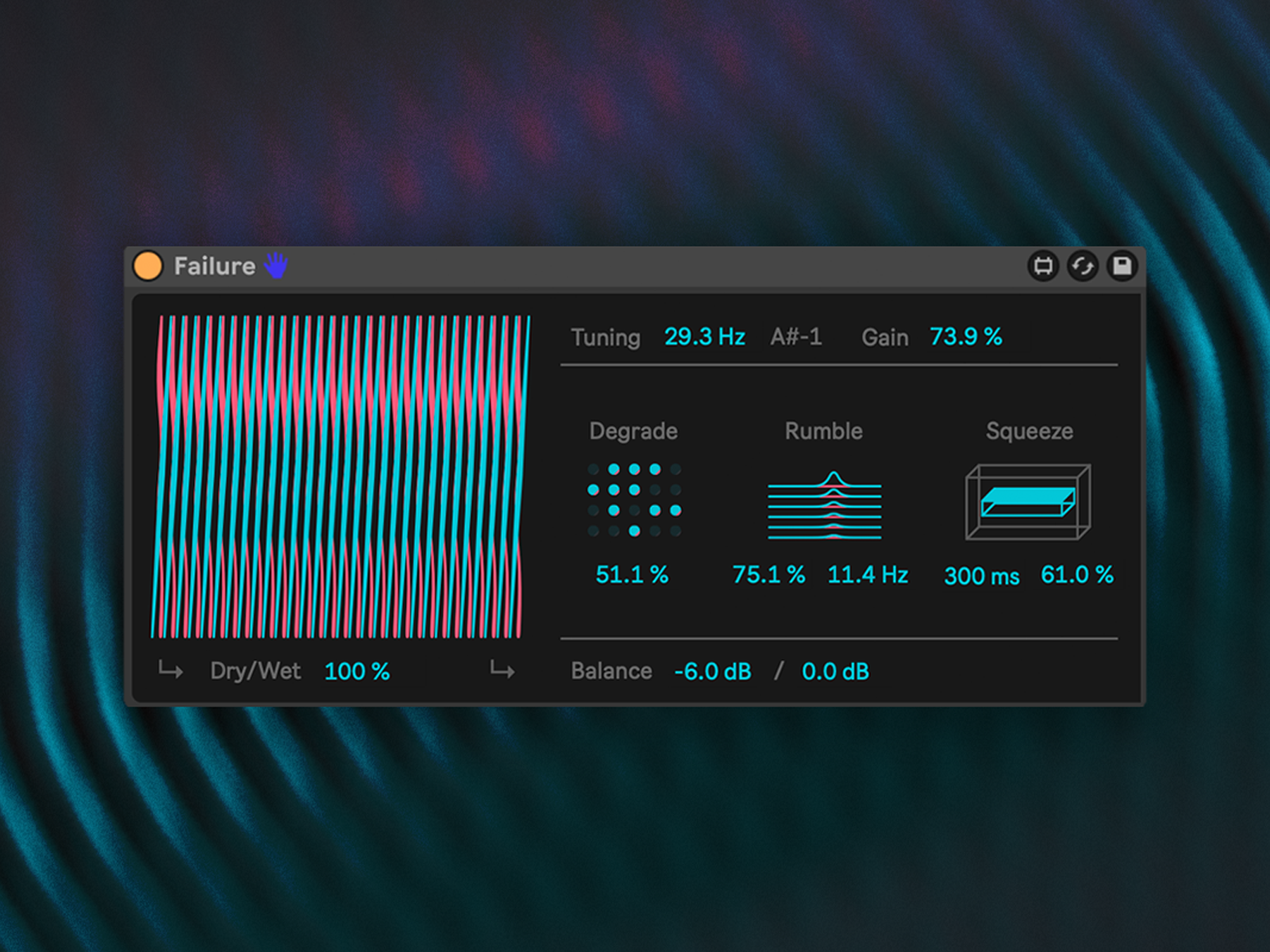Click the hot-swap preset icon
The height and width of the screenshot is (952, 1270).
[1043, 266]
